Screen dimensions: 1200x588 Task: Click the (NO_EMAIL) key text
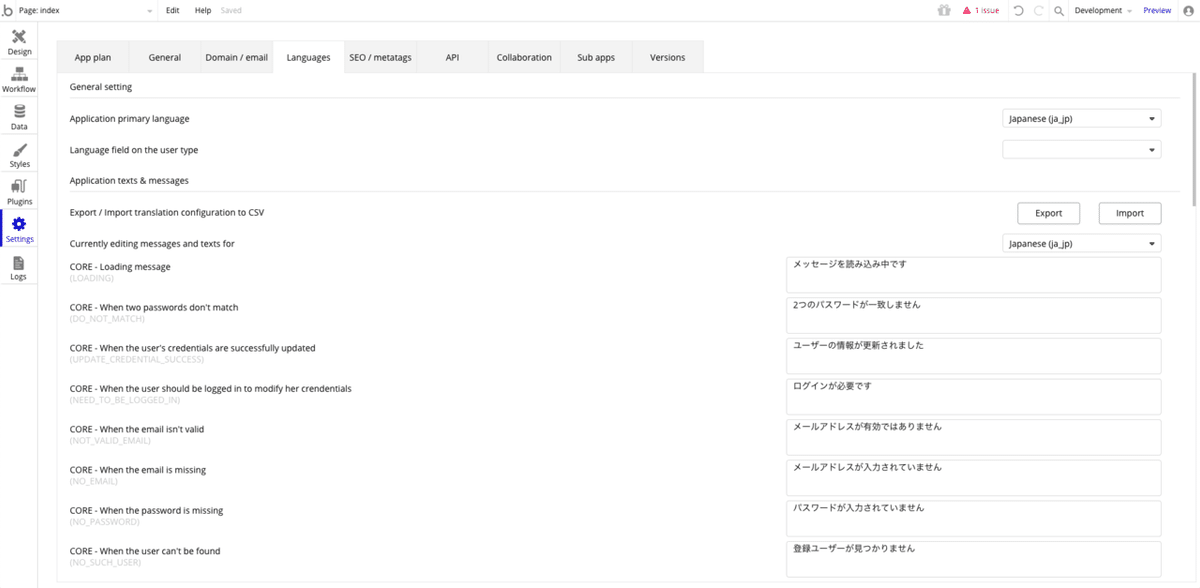coord(92,481)
